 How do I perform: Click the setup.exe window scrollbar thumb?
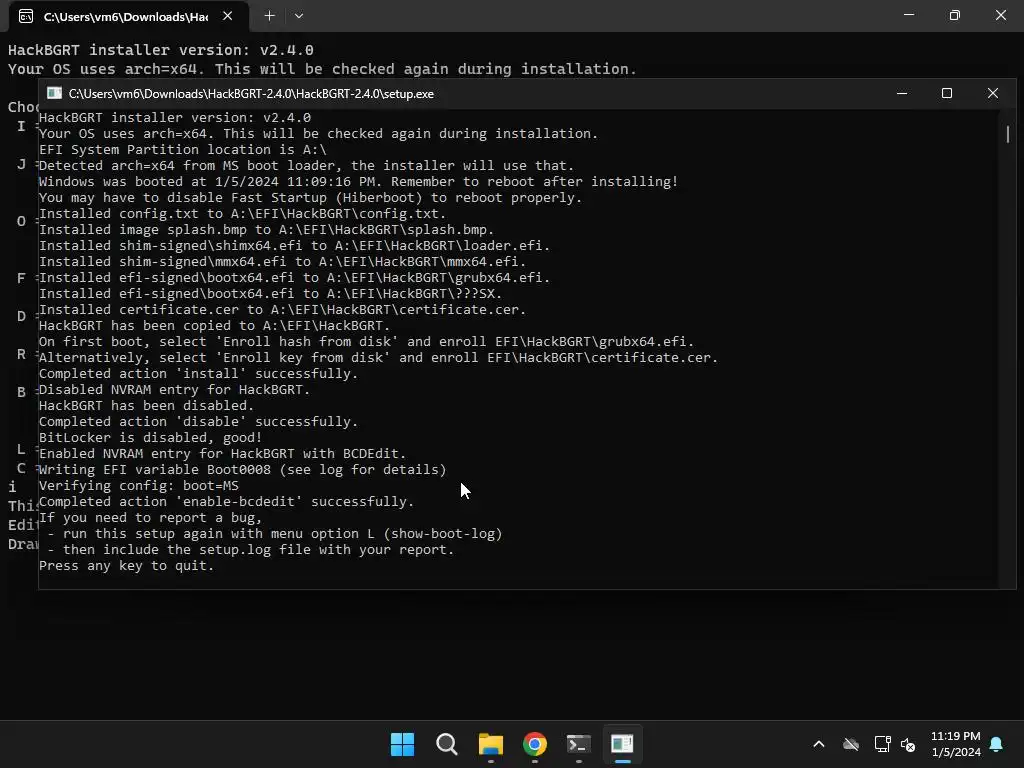click(1008, 134)
